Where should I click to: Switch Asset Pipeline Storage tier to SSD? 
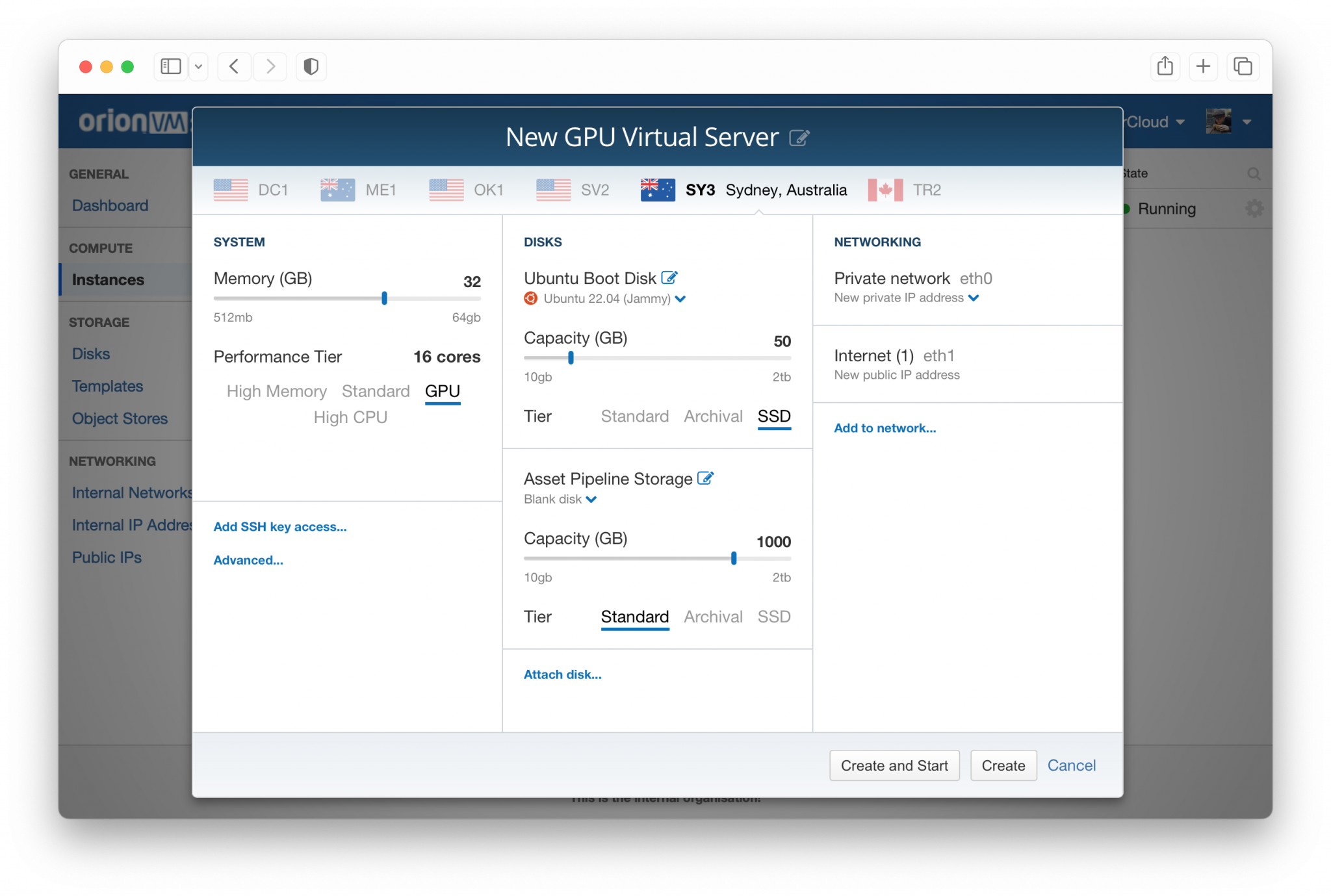point(773,617)
